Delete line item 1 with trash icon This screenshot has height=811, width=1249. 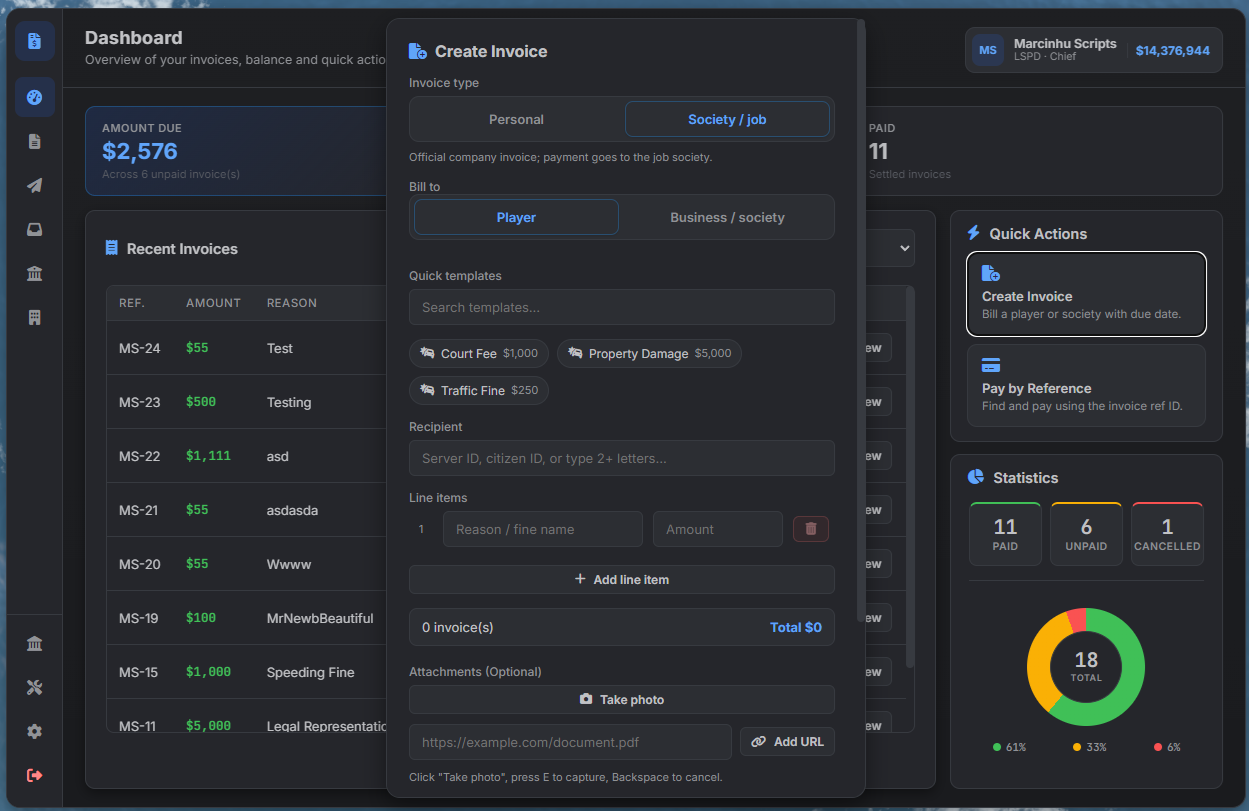pyautogui.click(x=811, y=529)
